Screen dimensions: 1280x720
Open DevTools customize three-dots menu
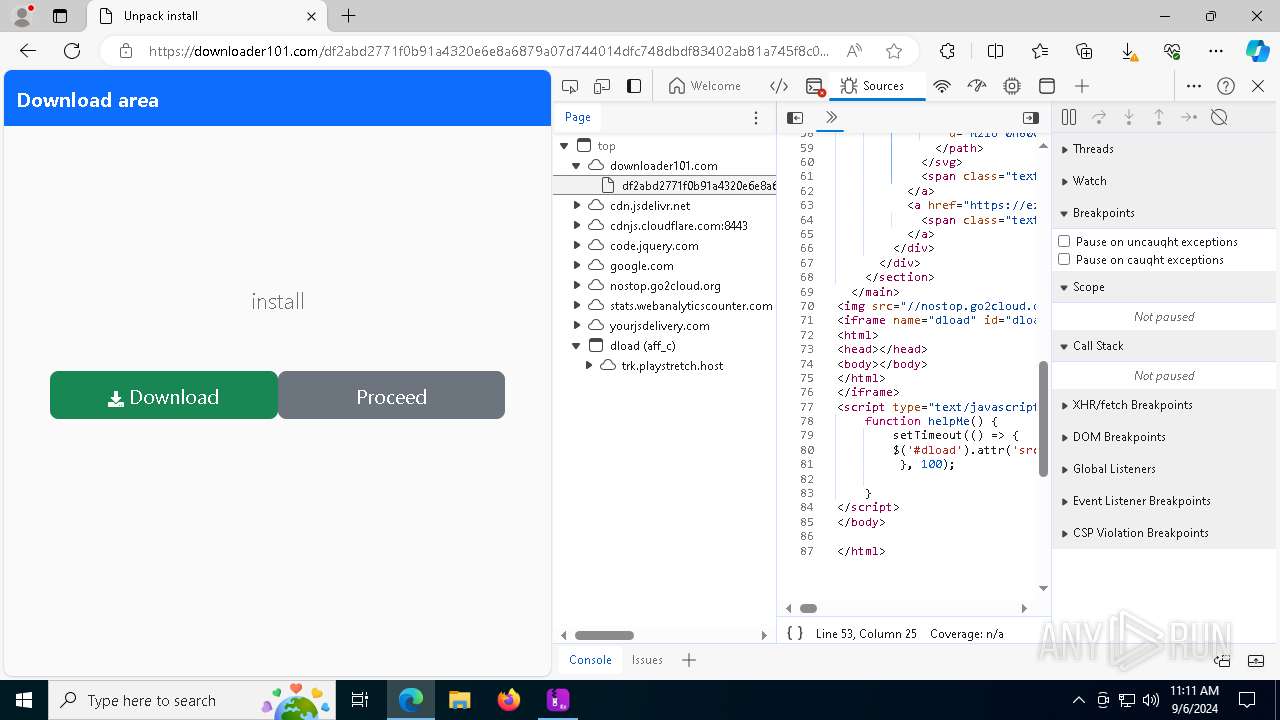[x=1194, y=86]
